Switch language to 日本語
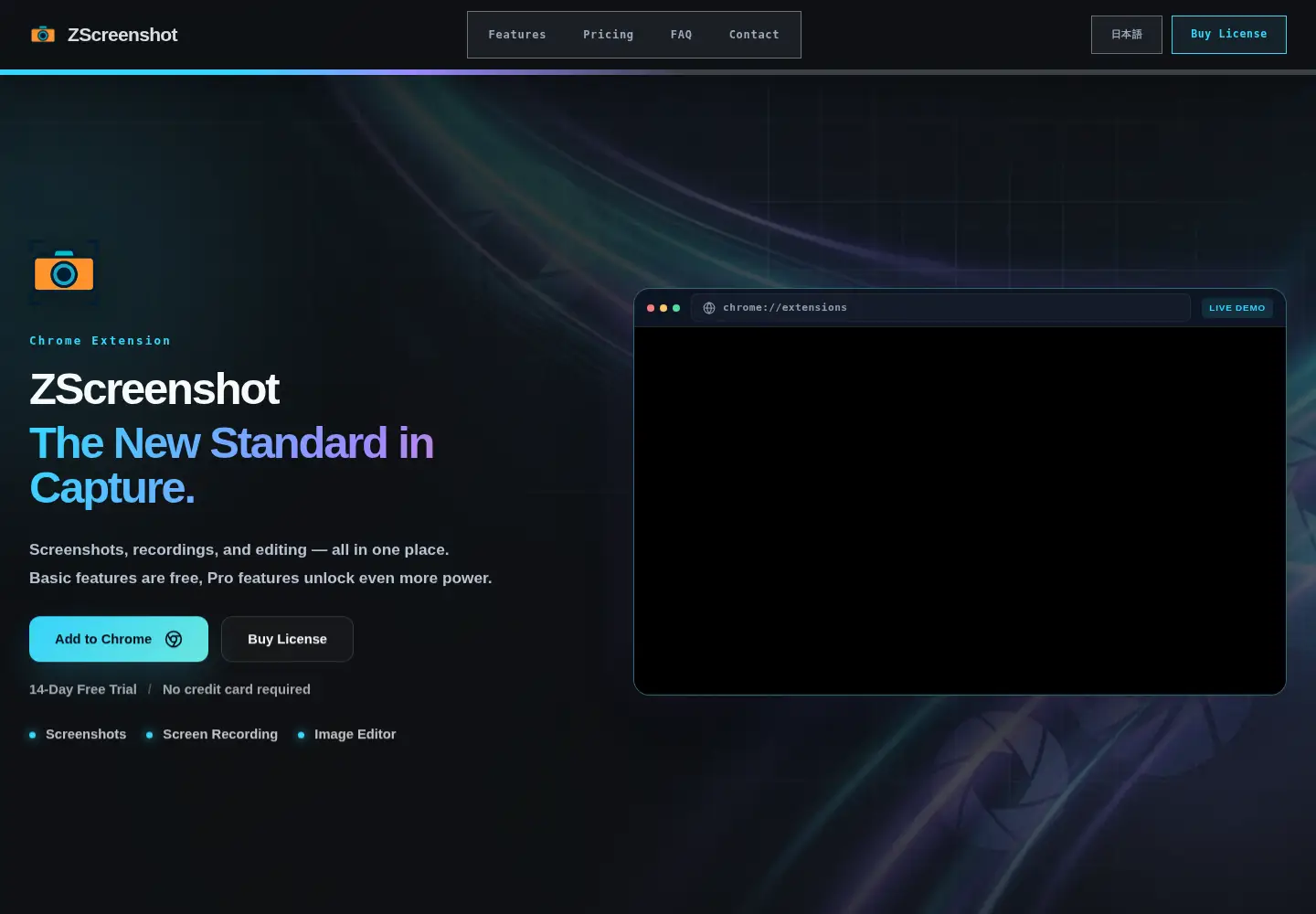Image resolution: width=1316 pixels, height=914 pixels. click(1127, 35)
